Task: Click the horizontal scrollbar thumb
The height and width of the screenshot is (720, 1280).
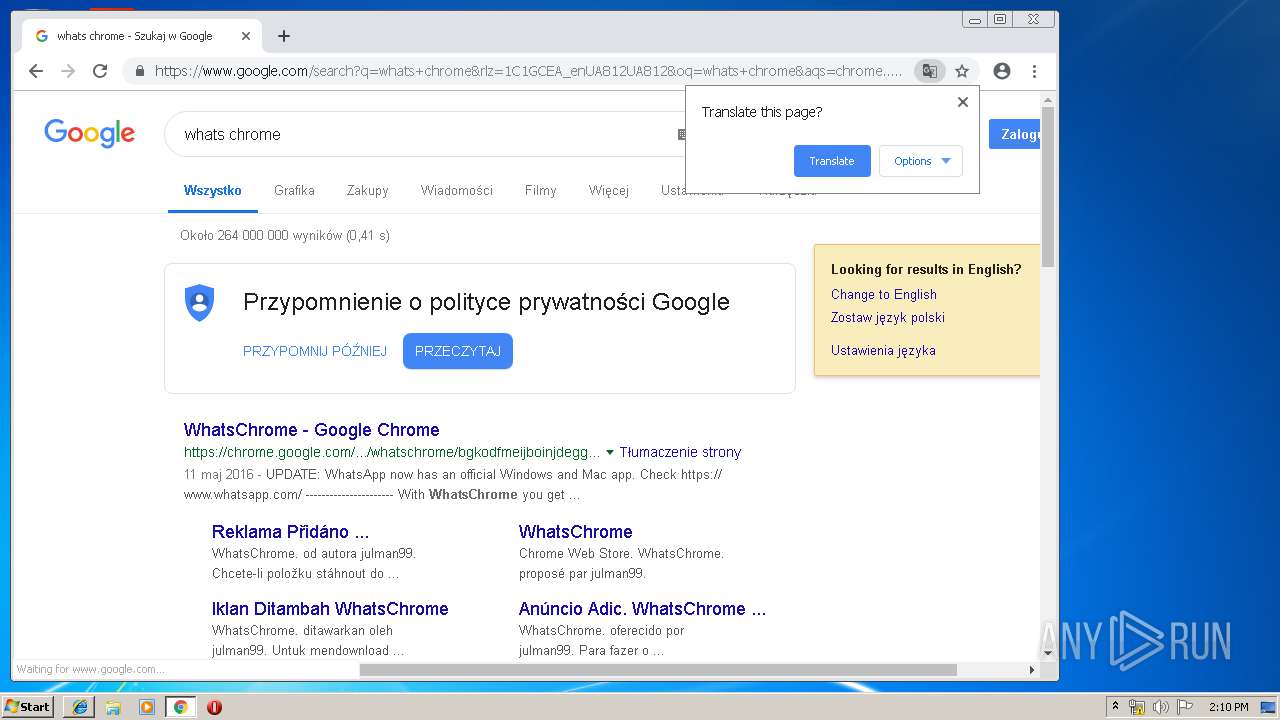Action: (x=658, y=670)
